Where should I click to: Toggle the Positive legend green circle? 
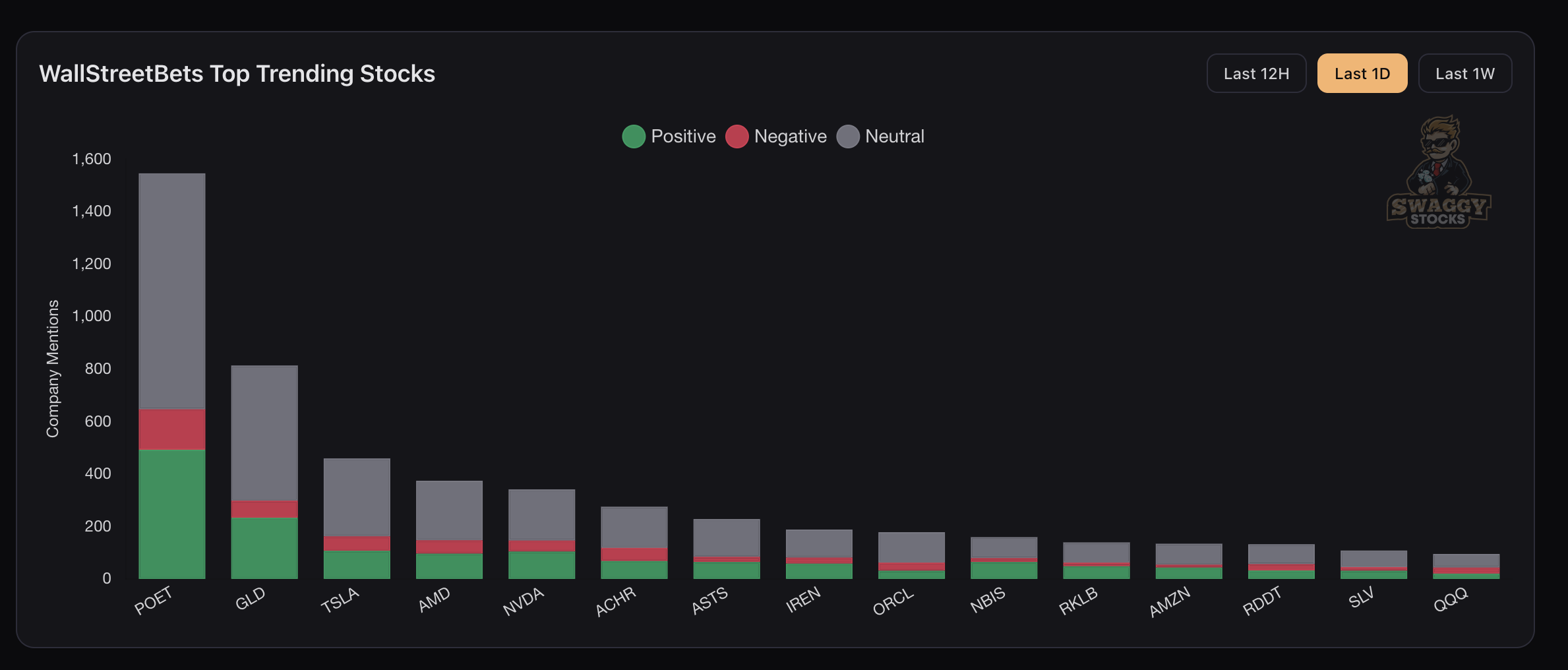point(634,137)
